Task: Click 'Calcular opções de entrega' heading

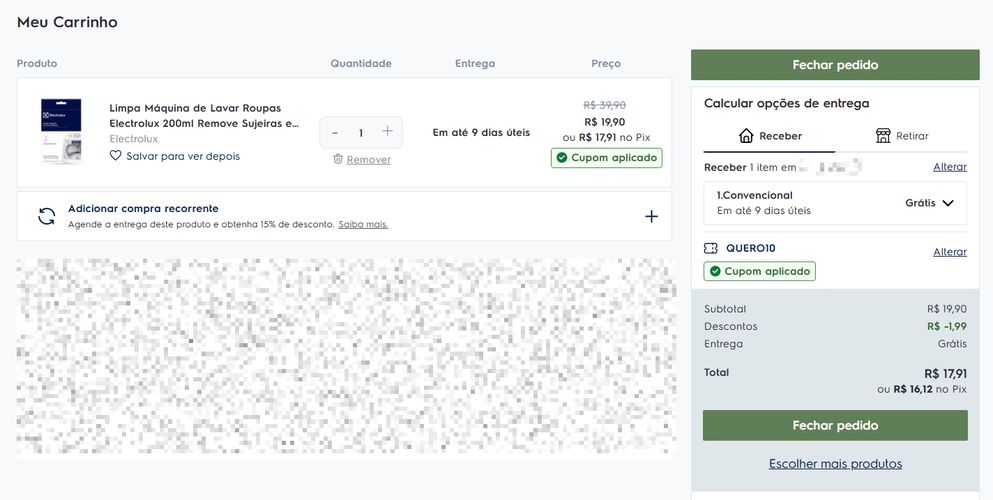Action: 787,103
